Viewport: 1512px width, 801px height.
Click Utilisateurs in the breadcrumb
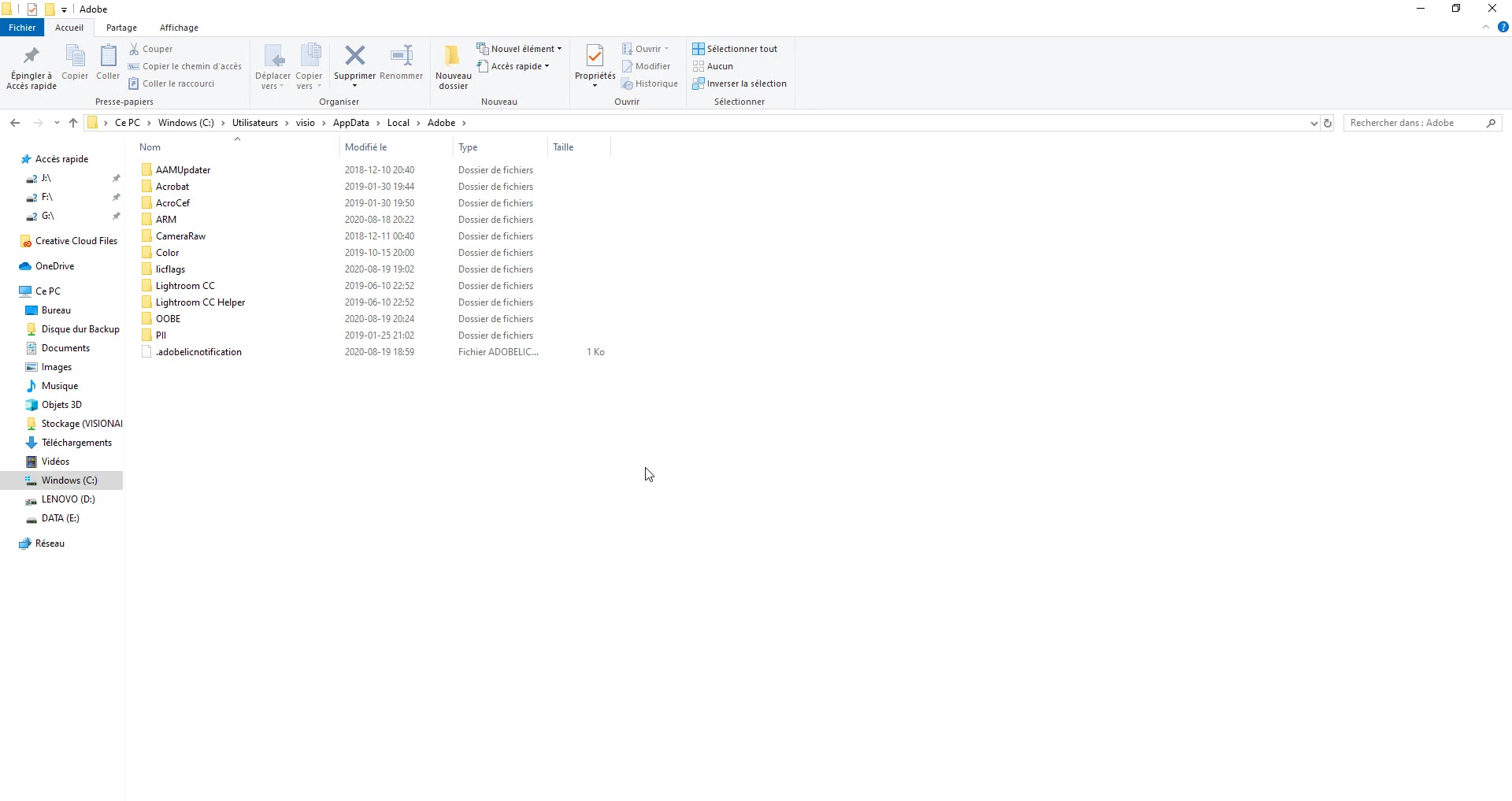[x=254, y=123]
